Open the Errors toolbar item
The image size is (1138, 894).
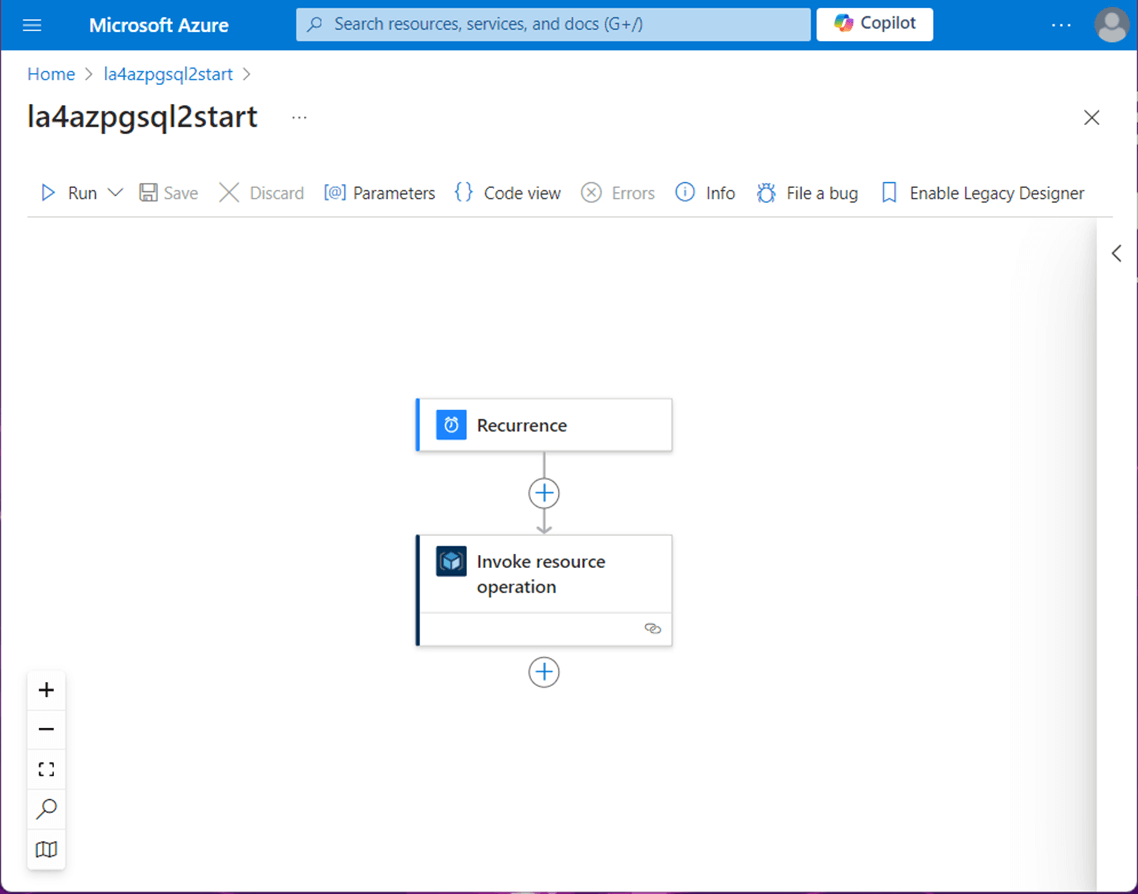(x=618, y=193)
